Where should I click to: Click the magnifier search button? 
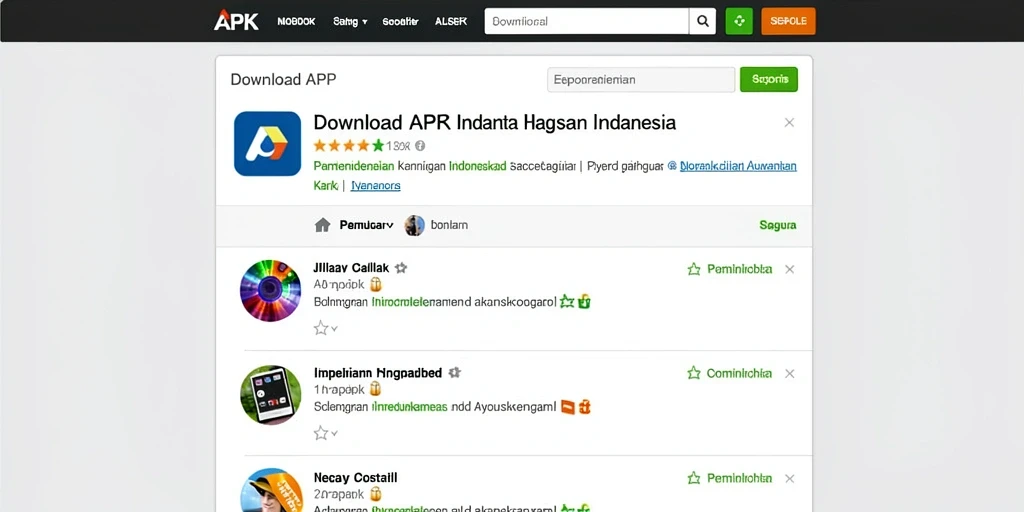tap(703, 21)
